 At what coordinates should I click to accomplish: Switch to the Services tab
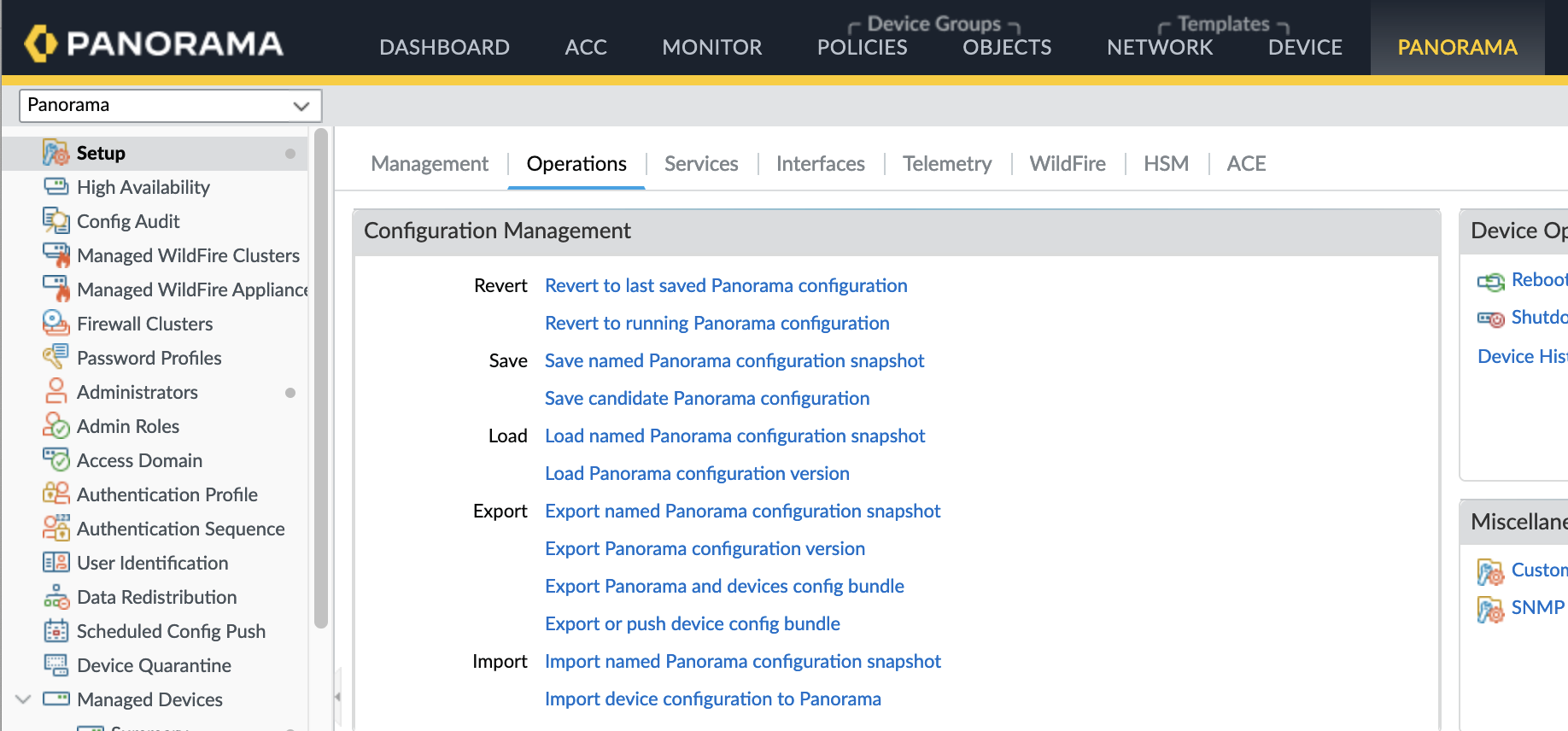point(701,163)
